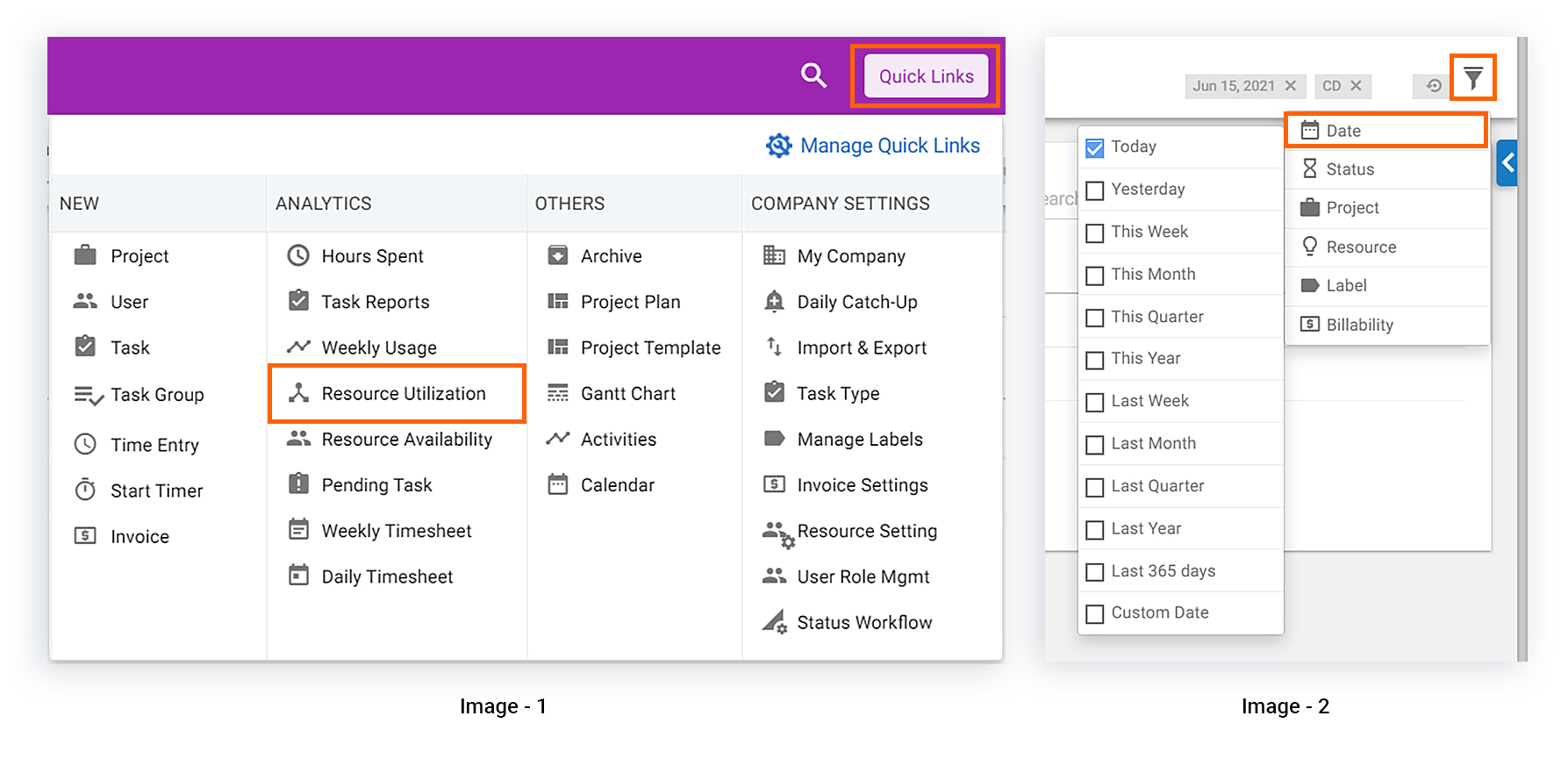Image resolution: width=1568 pixels, height=759 pixels.
Task: Click the Manage Quick Links gear icon
Action: [778, 146]
